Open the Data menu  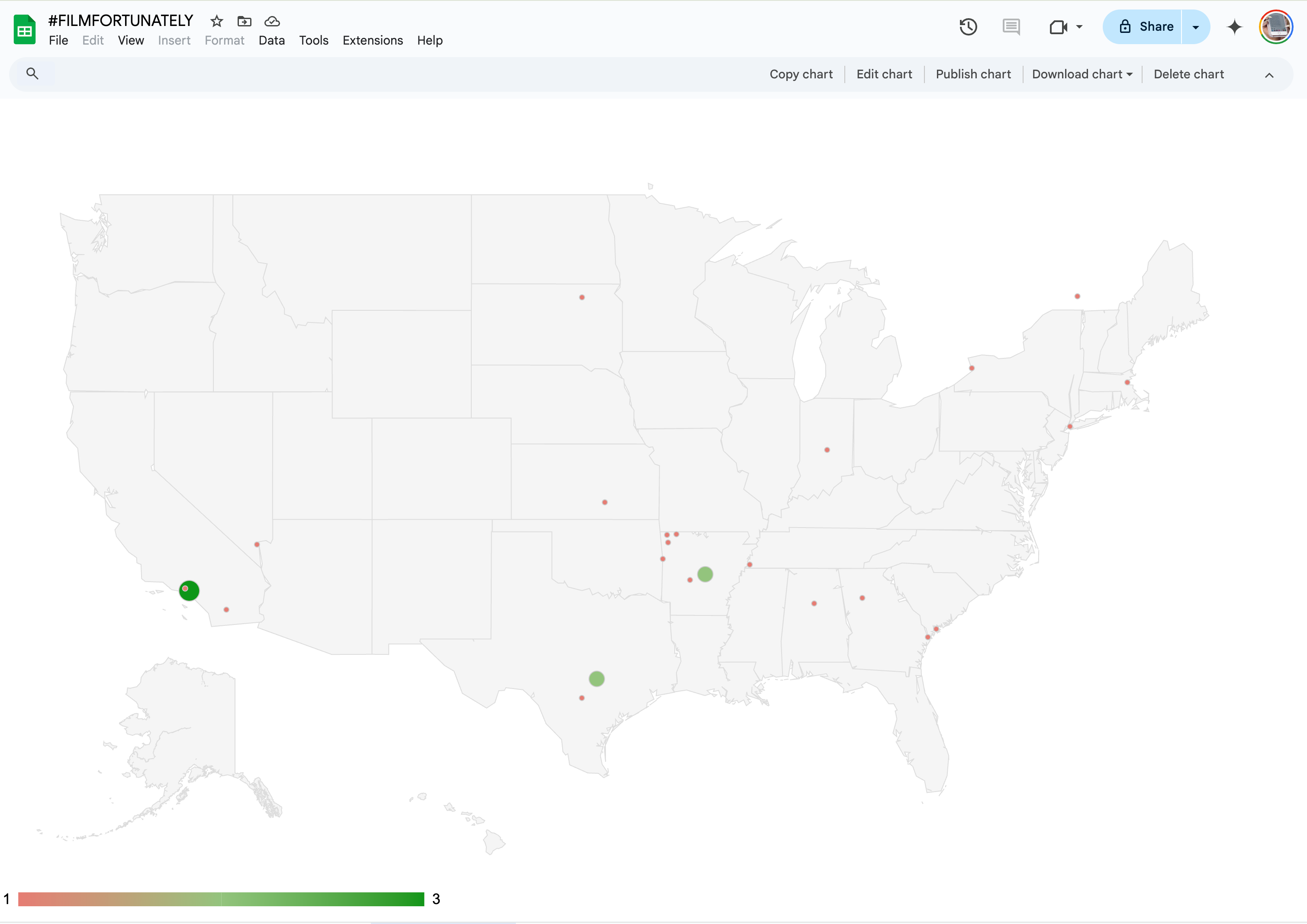click(x=271, y=40)
